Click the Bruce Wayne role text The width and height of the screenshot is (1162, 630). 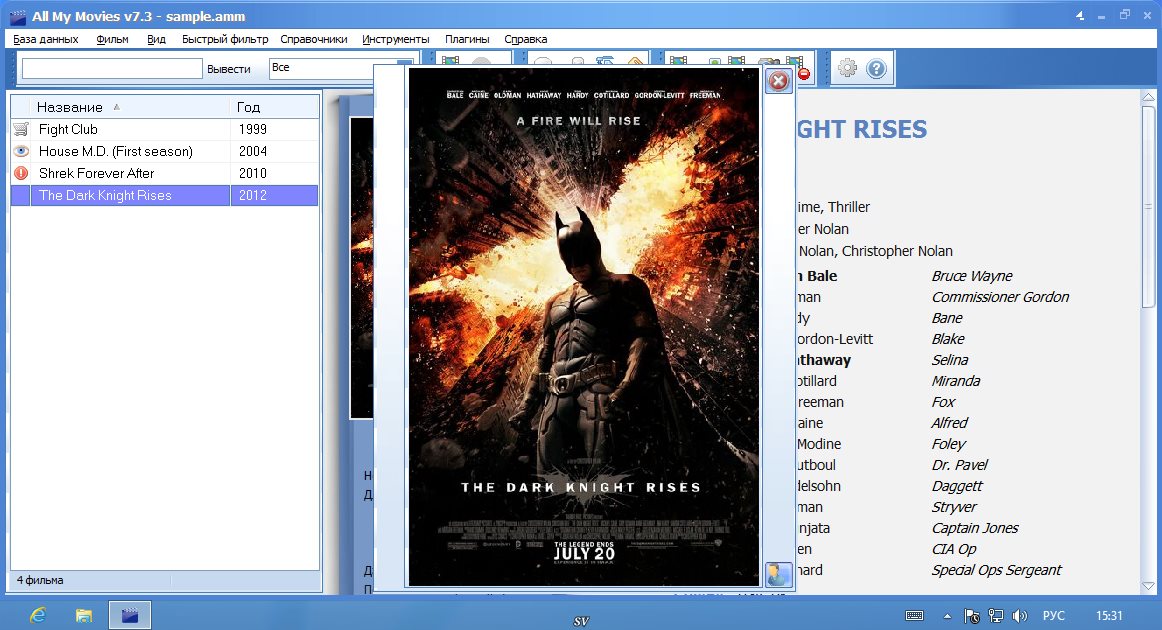pos(972,276)
